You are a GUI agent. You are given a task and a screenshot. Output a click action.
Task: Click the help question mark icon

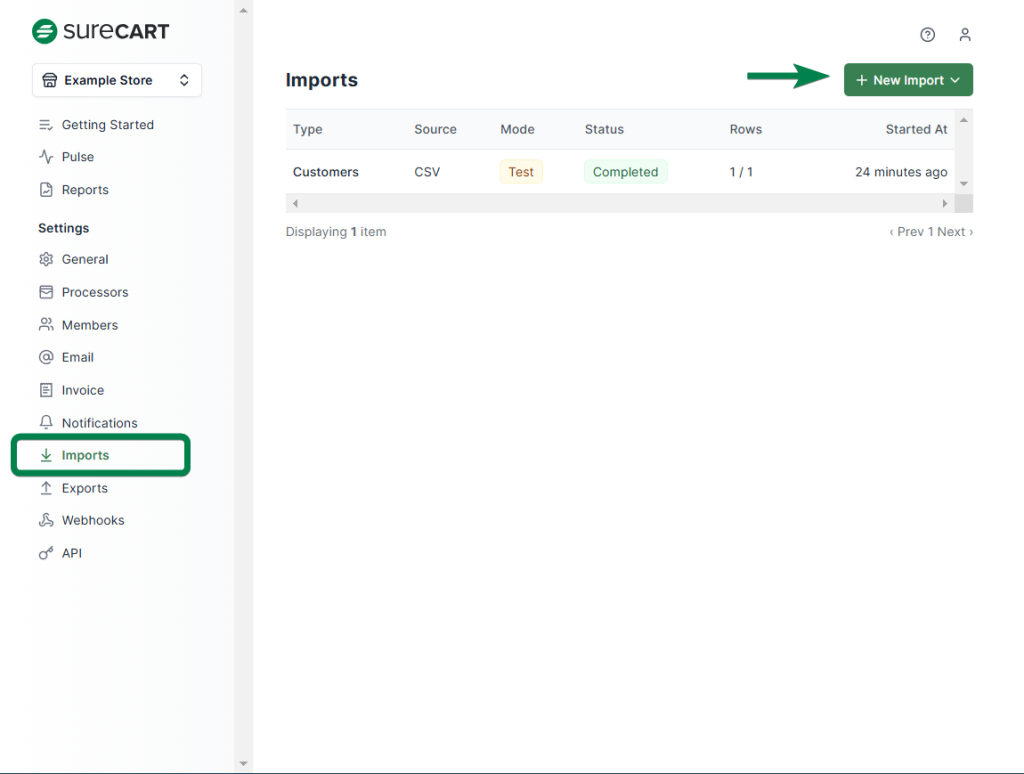[x=927, y=35]
